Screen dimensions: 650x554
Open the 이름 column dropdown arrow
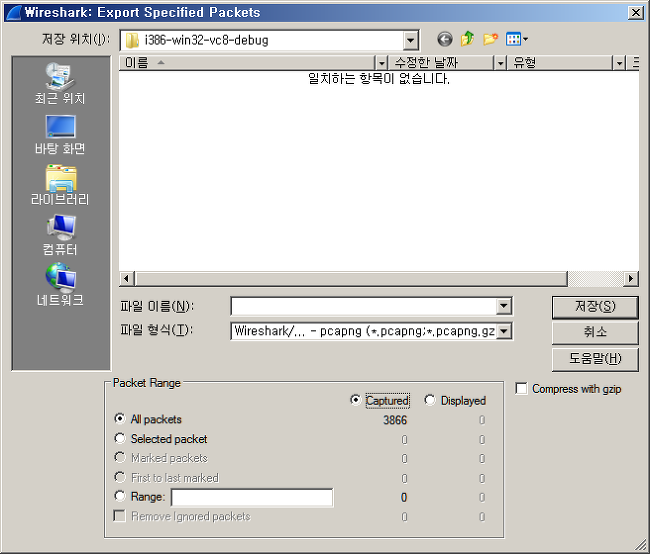click(x=381, y=63)
